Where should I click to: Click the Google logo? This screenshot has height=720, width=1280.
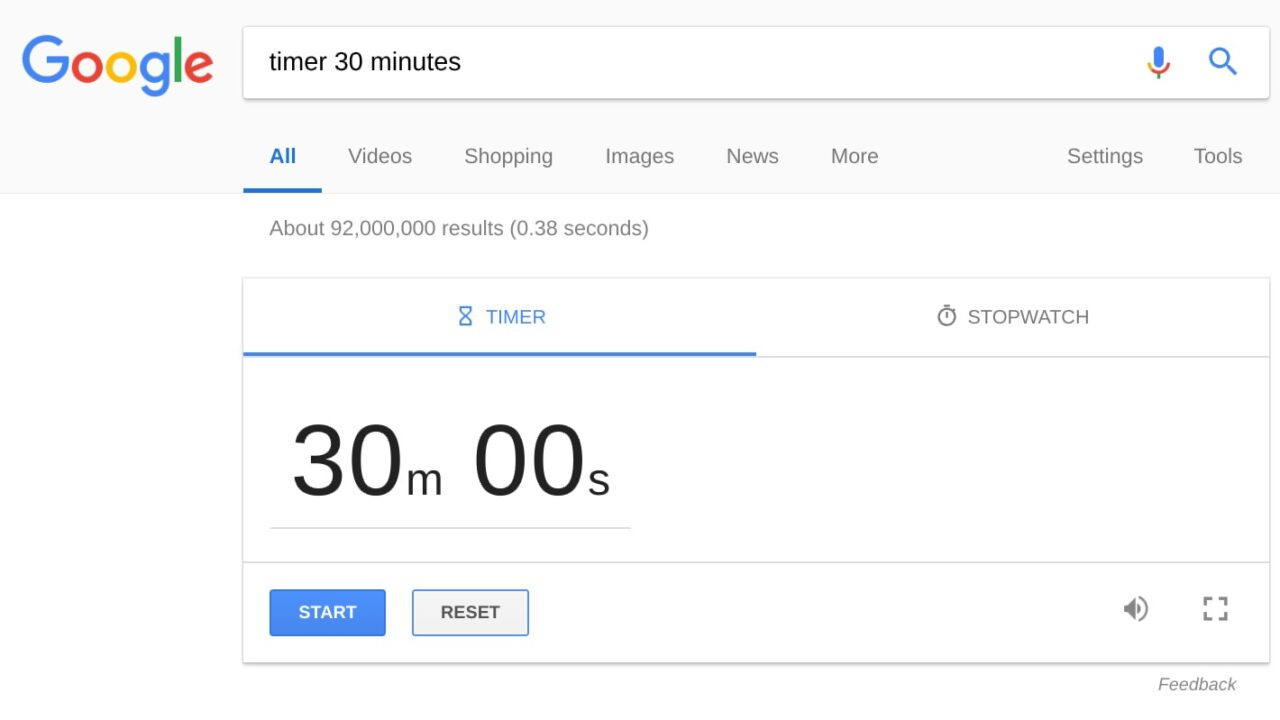[117, 63]
